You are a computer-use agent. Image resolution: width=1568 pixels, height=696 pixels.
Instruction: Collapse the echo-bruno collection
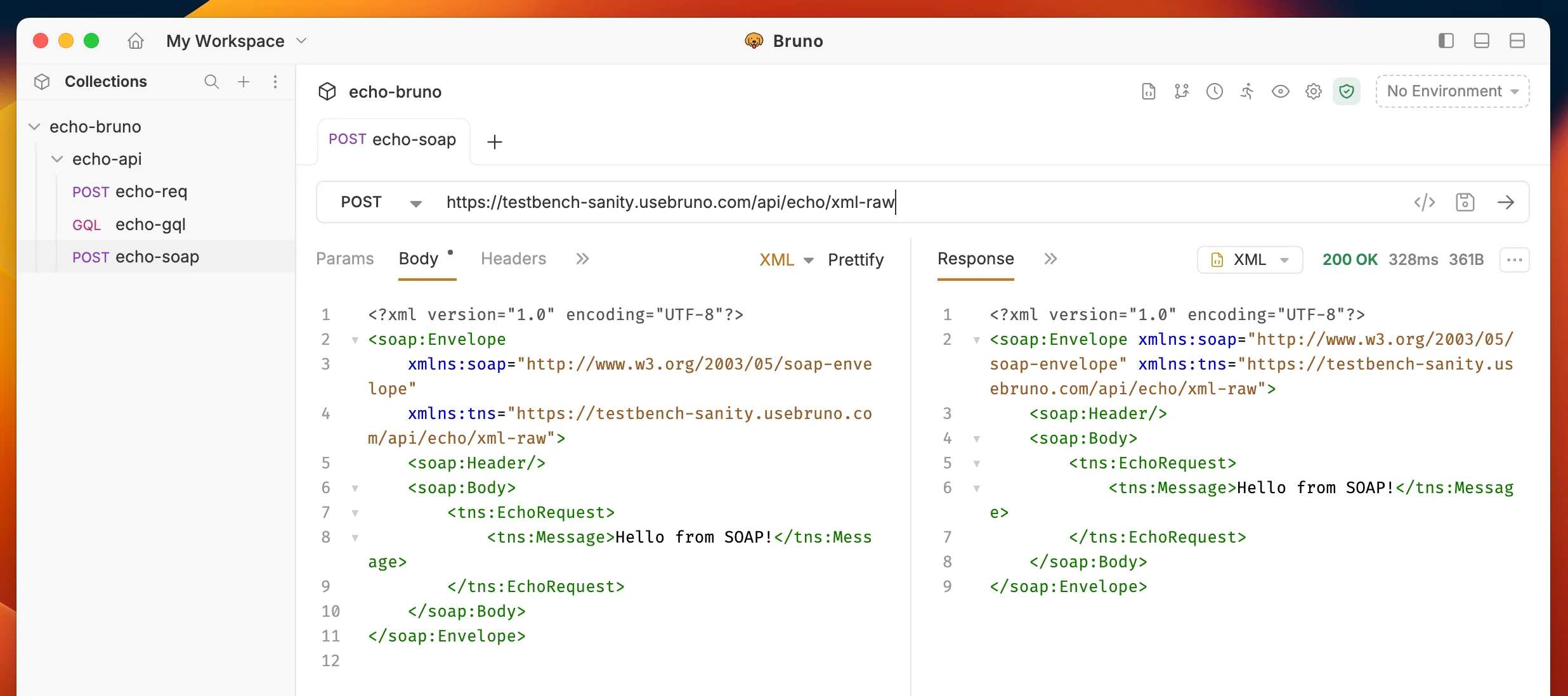pos(35,127)
